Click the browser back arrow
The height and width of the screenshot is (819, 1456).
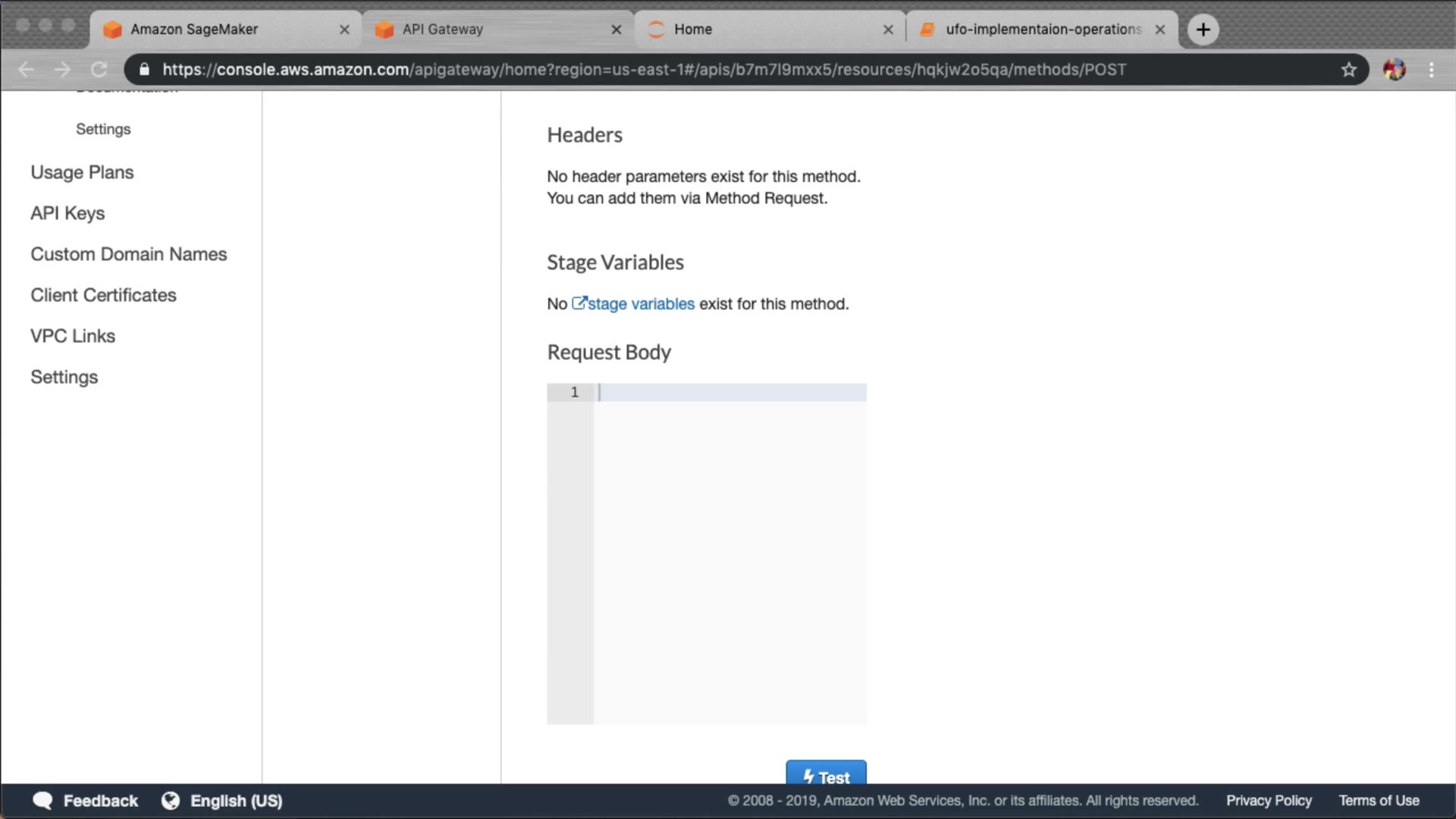[27, 70]
